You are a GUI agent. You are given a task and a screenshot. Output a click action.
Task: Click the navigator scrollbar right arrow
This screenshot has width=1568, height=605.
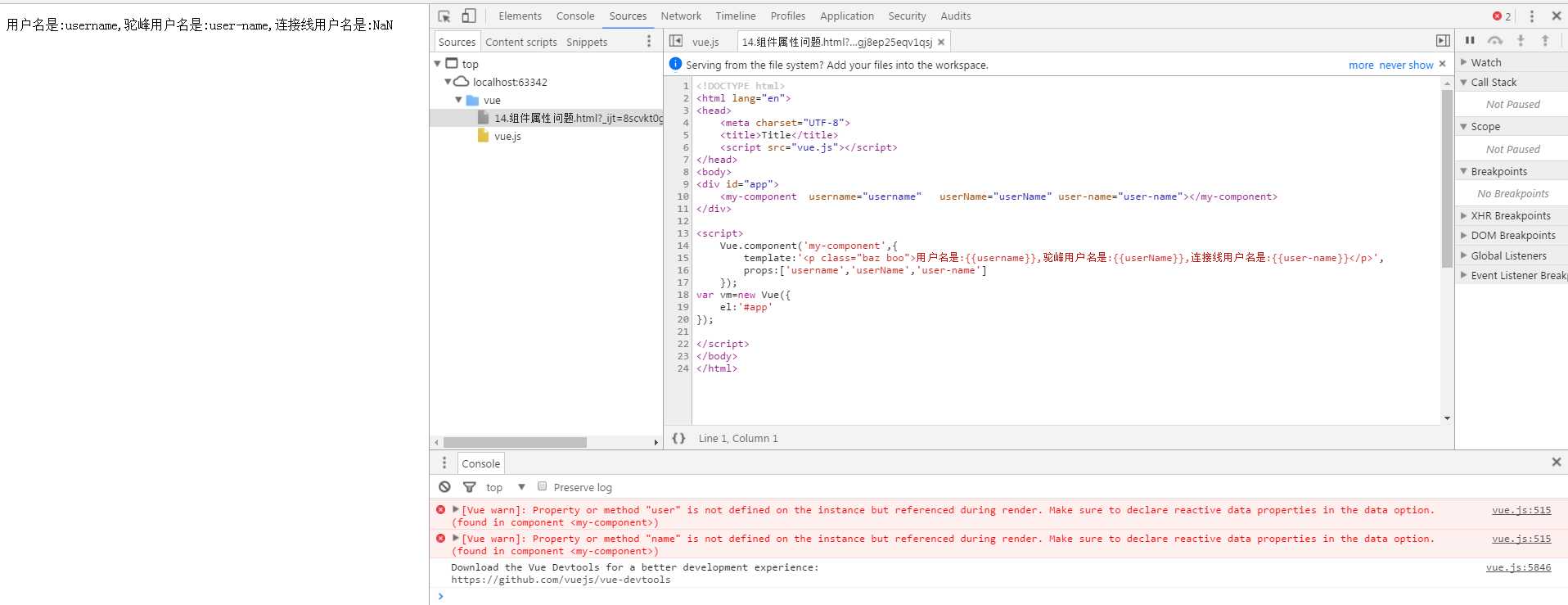coord(656,442)
